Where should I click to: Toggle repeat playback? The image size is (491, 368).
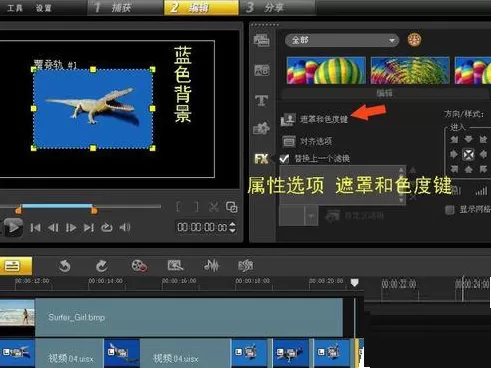pyautogui.click(x=107, y=228)
